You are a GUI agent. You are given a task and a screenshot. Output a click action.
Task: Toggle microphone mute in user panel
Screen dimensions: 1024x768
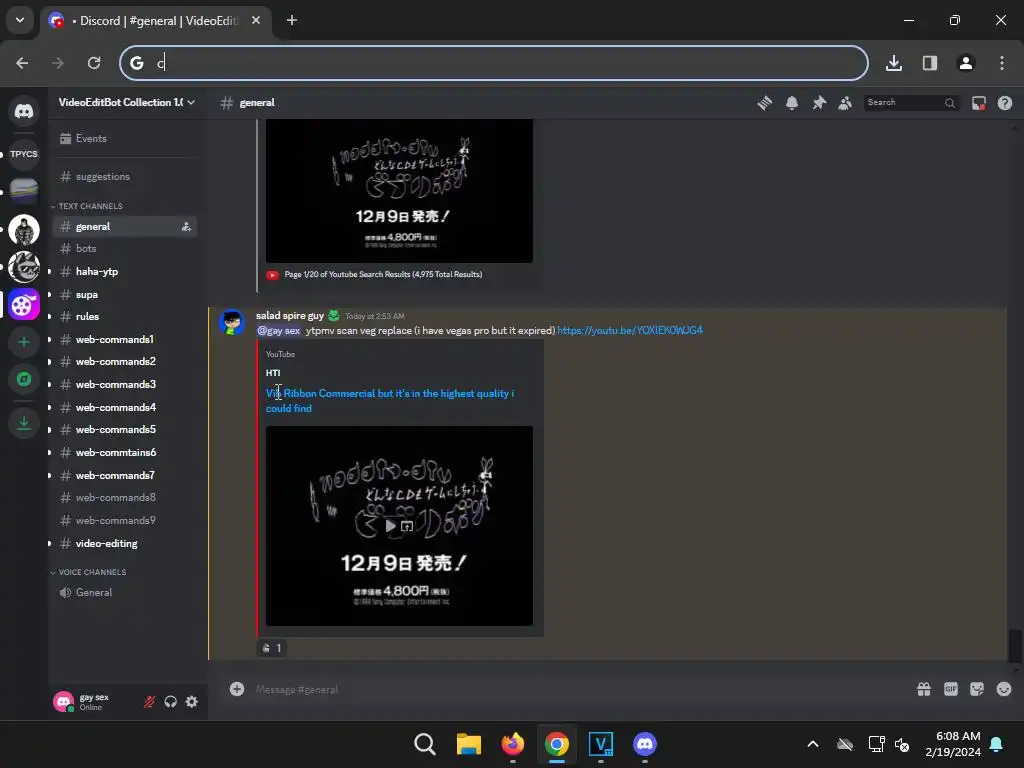(x=150, y=701)
